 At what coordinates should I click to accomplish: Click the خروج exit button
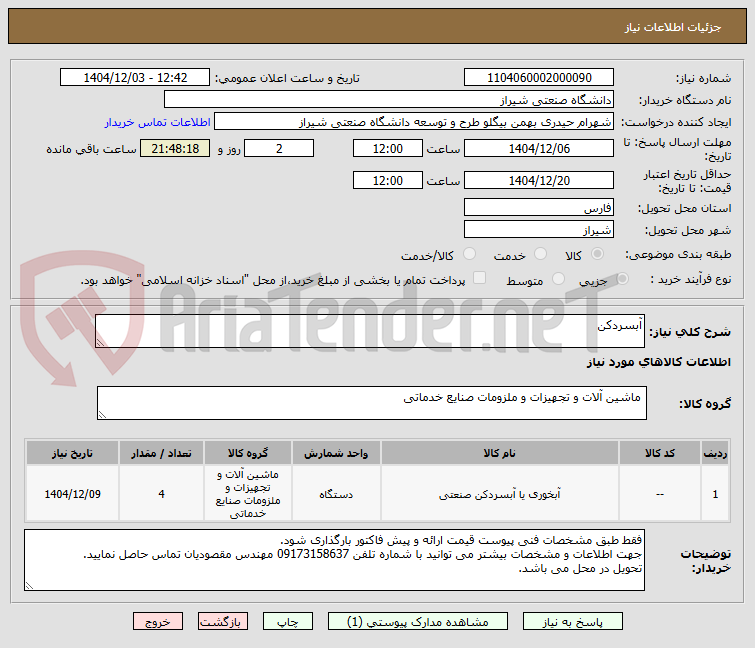click(158, 621)
